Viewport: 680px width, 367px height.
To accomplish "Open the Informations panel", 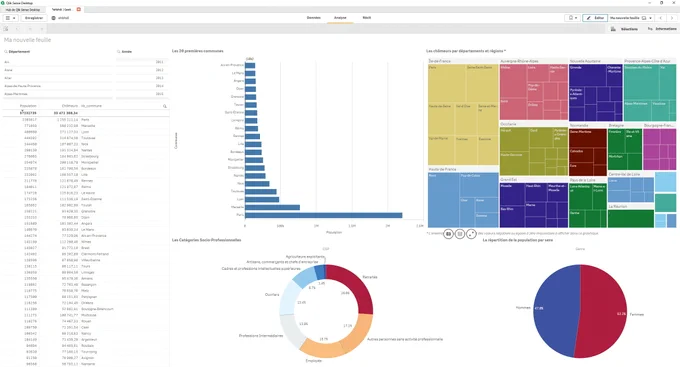I will pyautogui.click(x=662, y=29).
